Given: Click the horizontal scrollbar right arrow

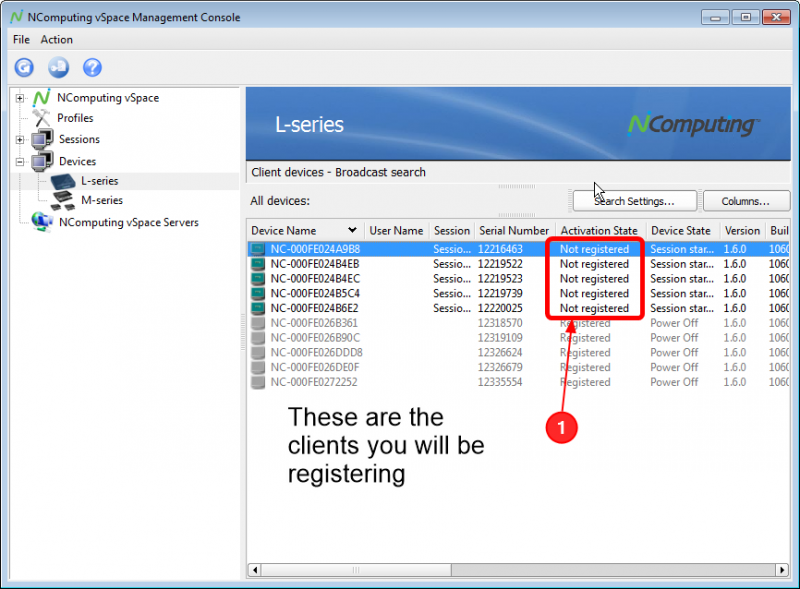Looking at the screenshot, I should pos(782,570).
